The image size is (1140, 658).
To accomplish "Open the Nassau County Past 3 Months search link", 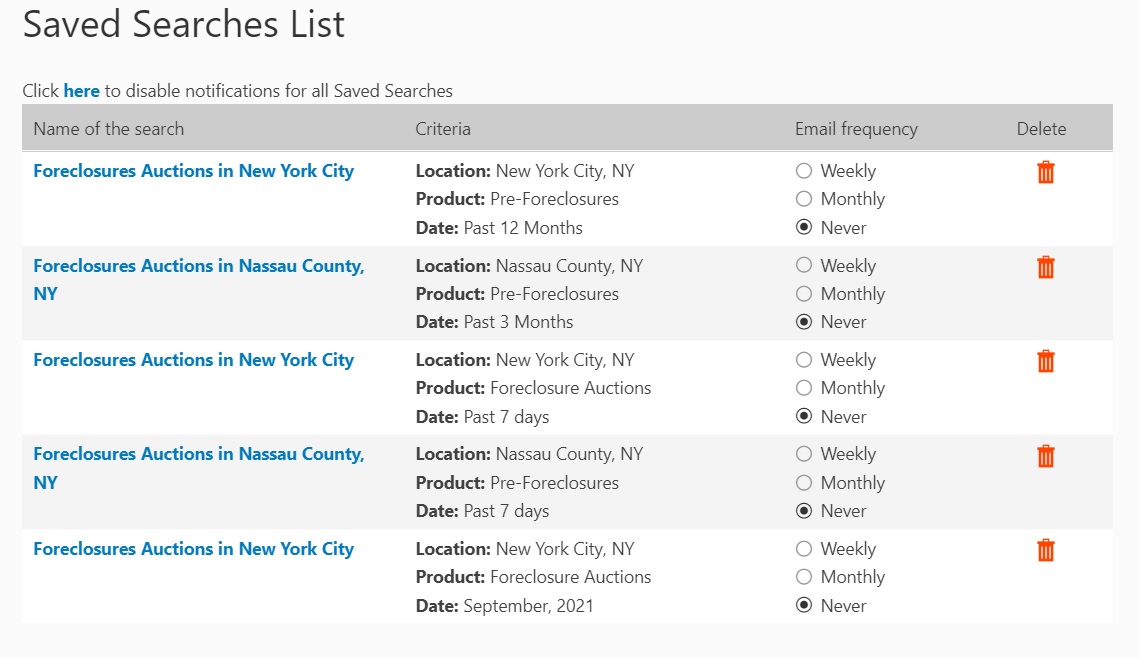I will (x=198, y=266).
